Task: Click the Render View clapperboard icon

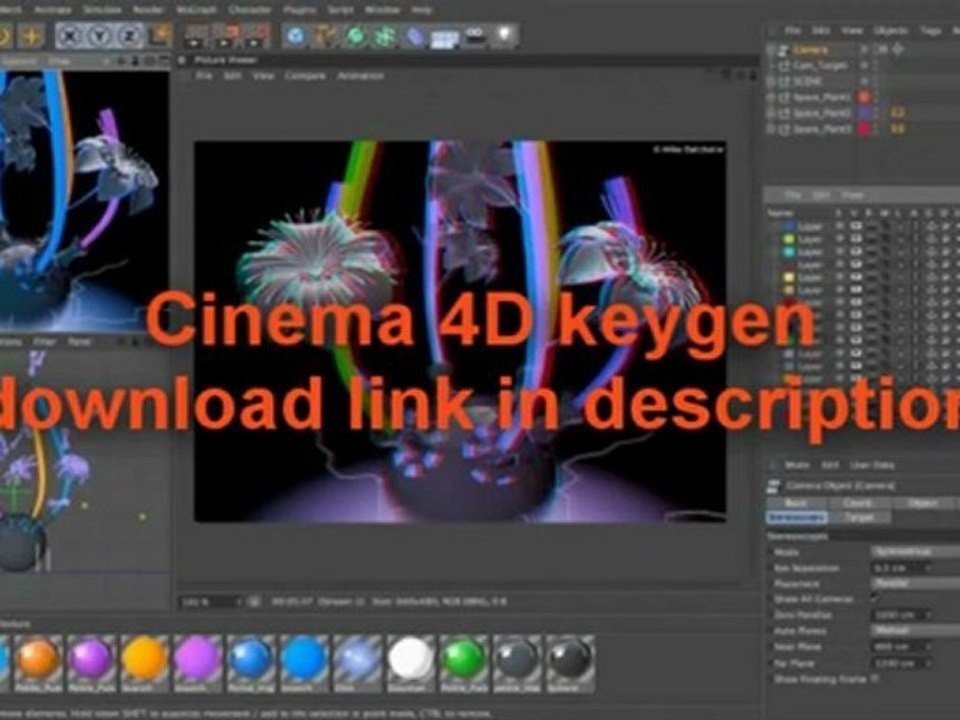Action: click(197, 36)
